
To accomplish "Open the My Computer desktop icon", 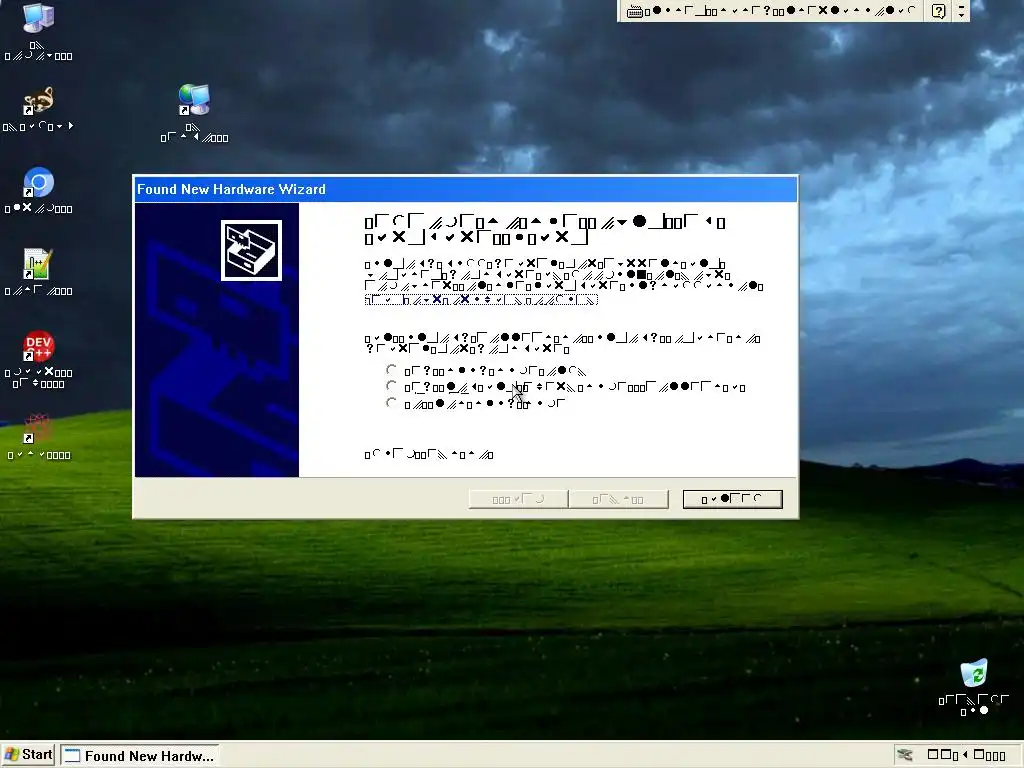I will [x=38, y=18].
